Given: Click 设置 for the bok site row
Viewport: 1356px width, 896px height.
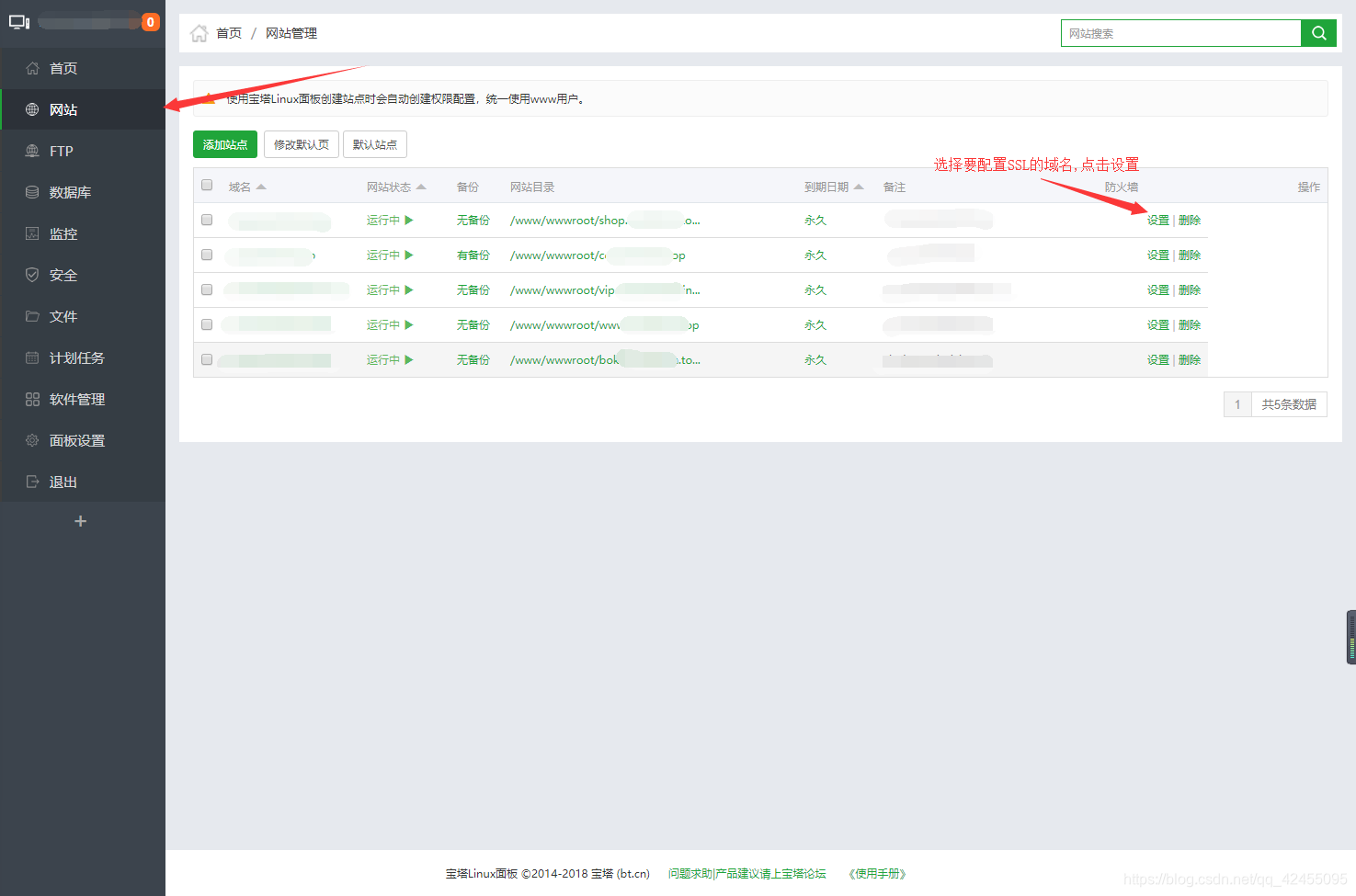Looking at the screenshot, I should (x=1158, y=359).
